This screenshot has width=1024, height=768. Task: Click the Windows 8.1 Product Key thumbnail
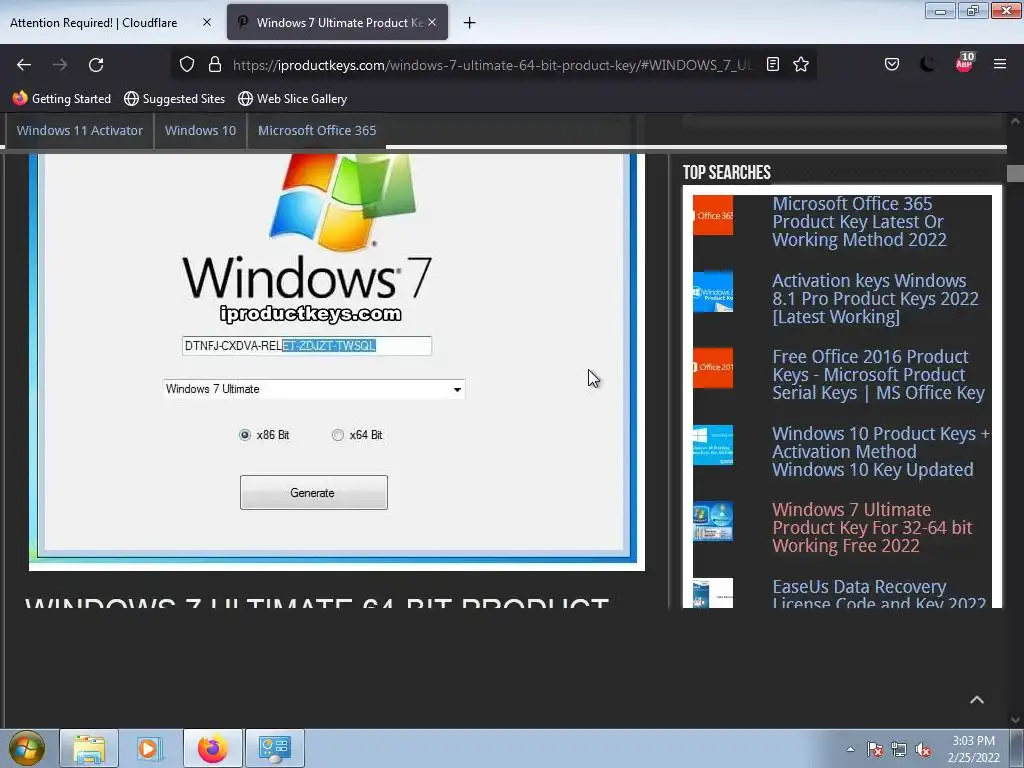coord(712,291)
